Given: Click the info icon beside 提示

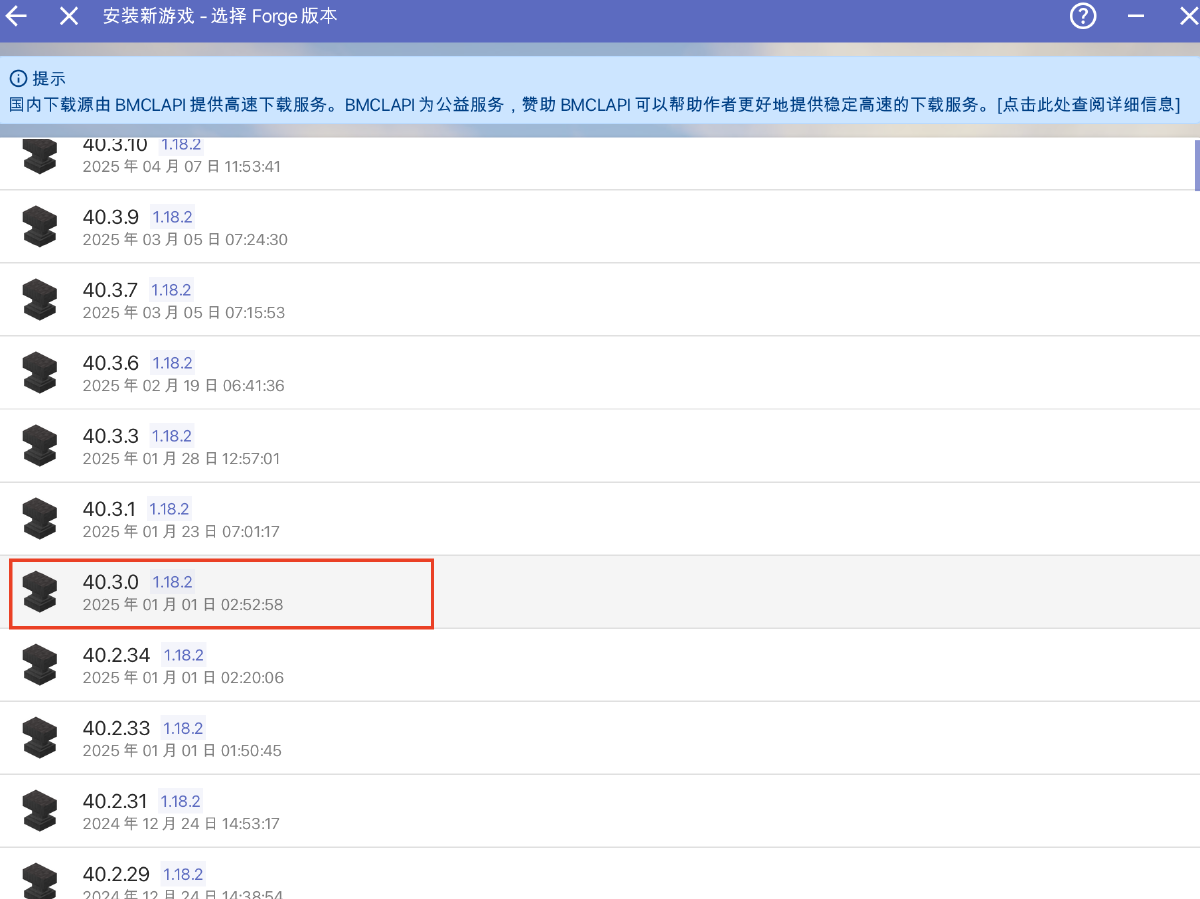Looking at the screenshot, I should (x=18, y=79).
